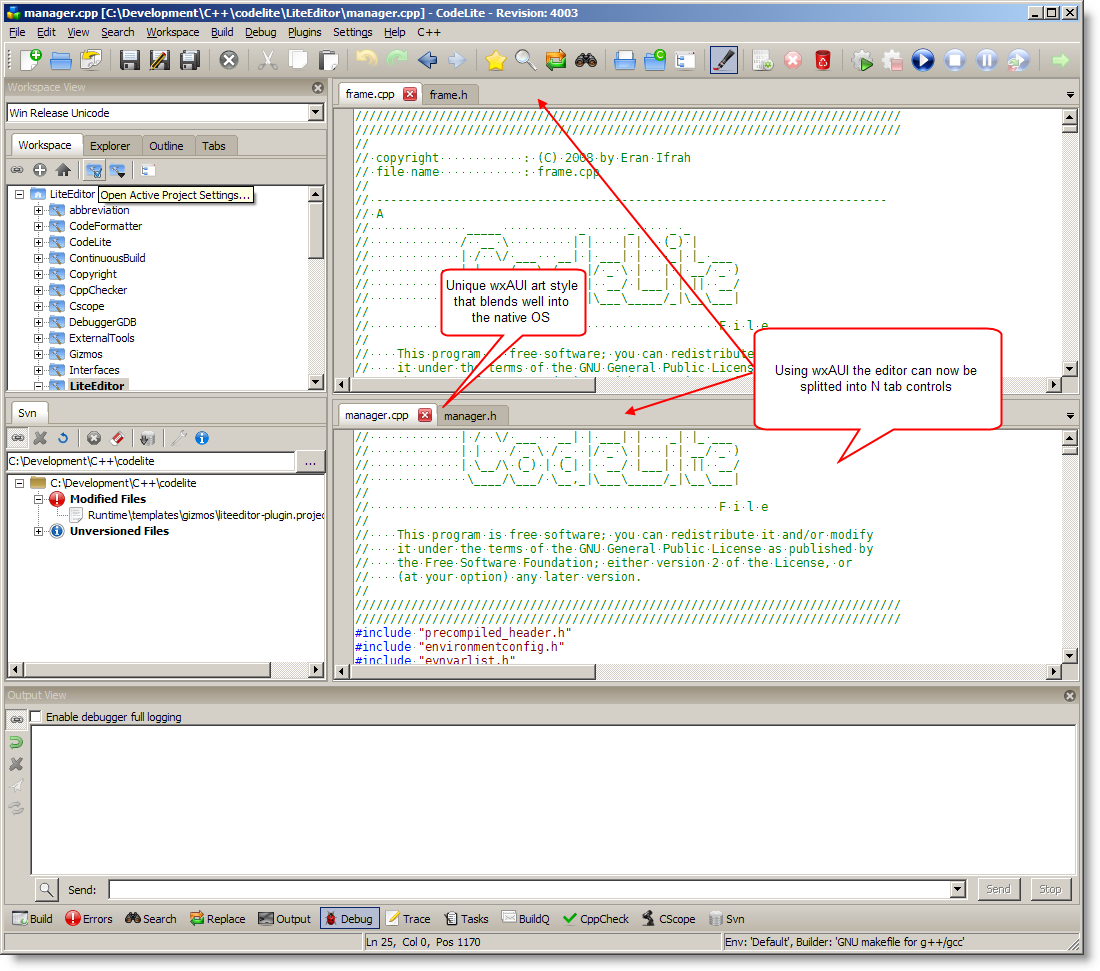Click the Save floppy disk icon
Image resolution: width=1100 pixels, height=971 pixels.
pos(129,60)
